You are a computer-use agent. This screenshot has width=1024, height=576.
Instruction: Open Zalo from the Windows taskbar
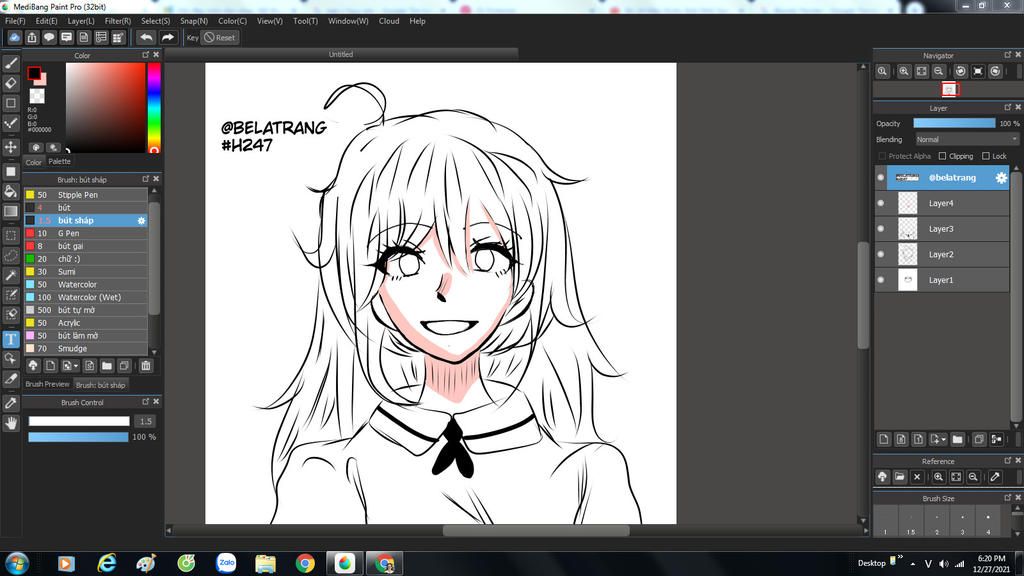click(x=226, y=562)
